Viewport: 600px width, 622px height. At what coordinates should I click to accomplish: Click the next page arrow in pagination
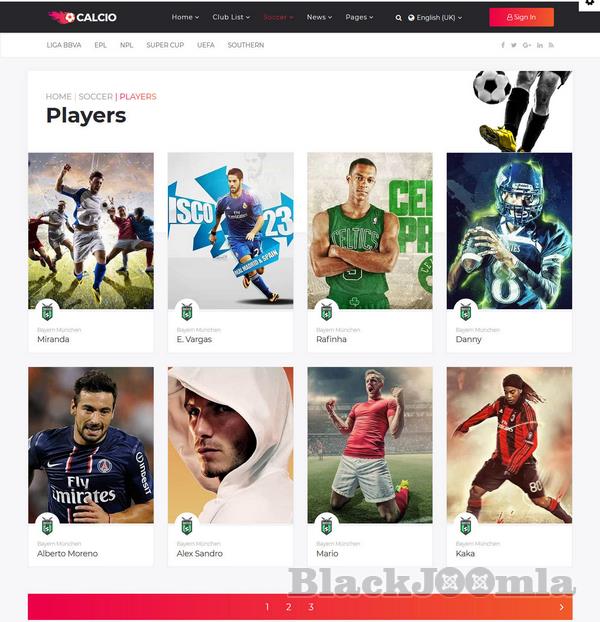click(562, 607)
